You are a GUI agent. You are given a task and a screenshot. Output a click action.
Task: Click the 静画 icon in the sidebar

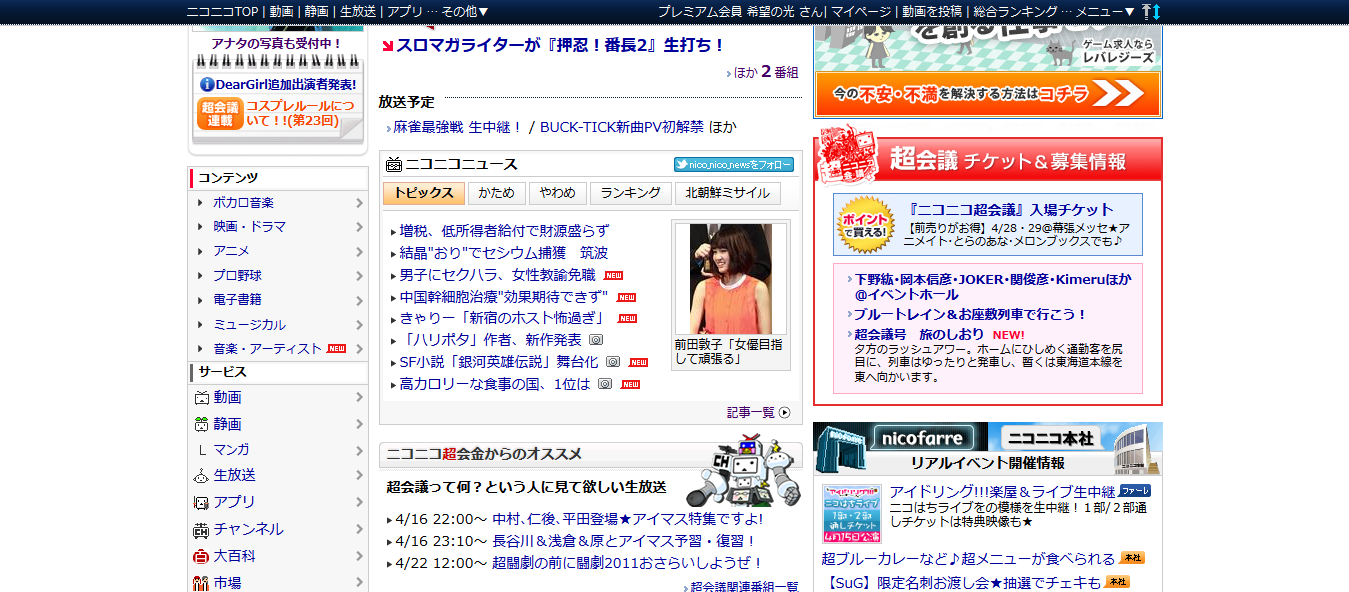click(200, 424)
